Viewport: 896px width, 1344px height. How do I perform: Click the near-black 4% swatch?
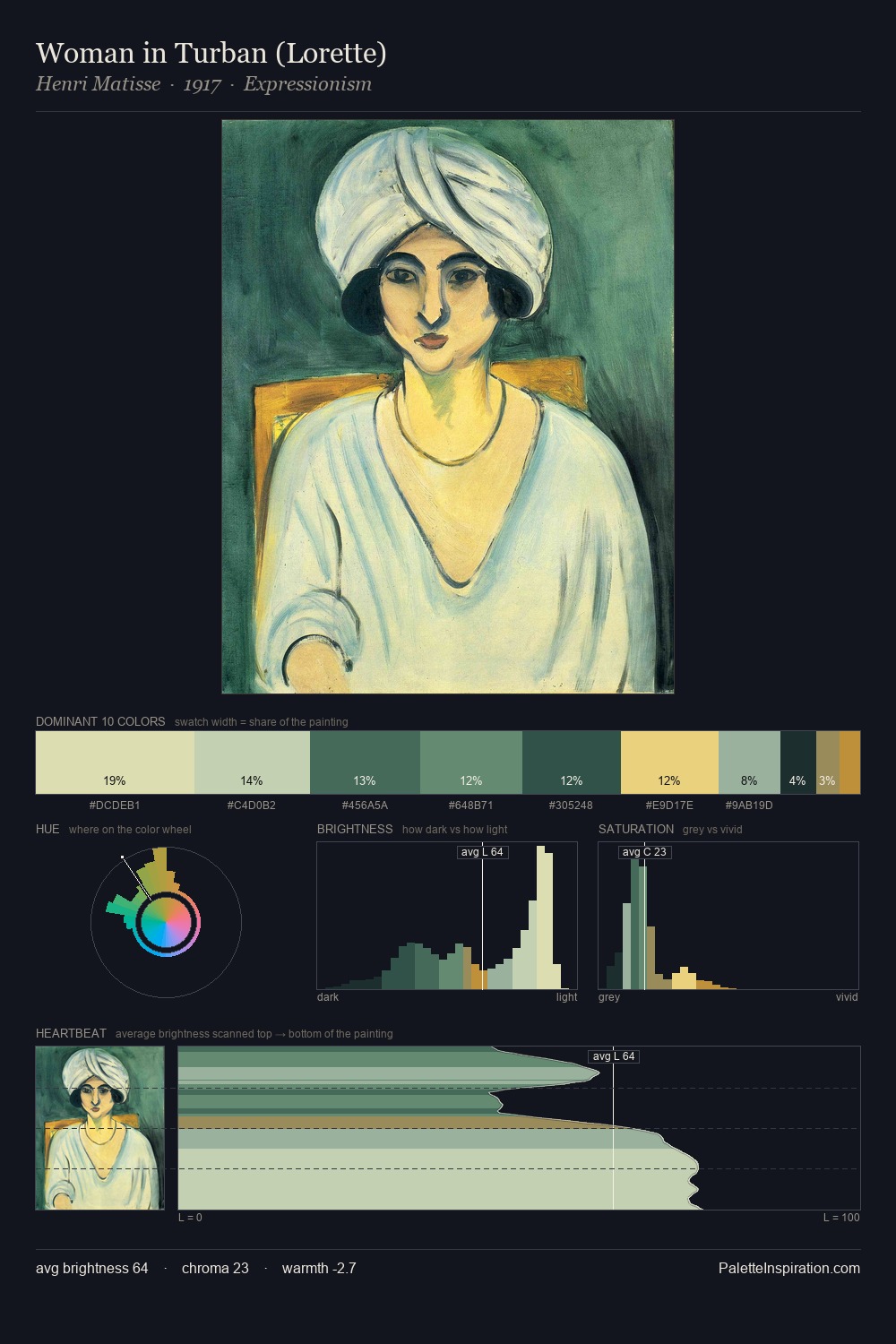(x=798, y=762)
